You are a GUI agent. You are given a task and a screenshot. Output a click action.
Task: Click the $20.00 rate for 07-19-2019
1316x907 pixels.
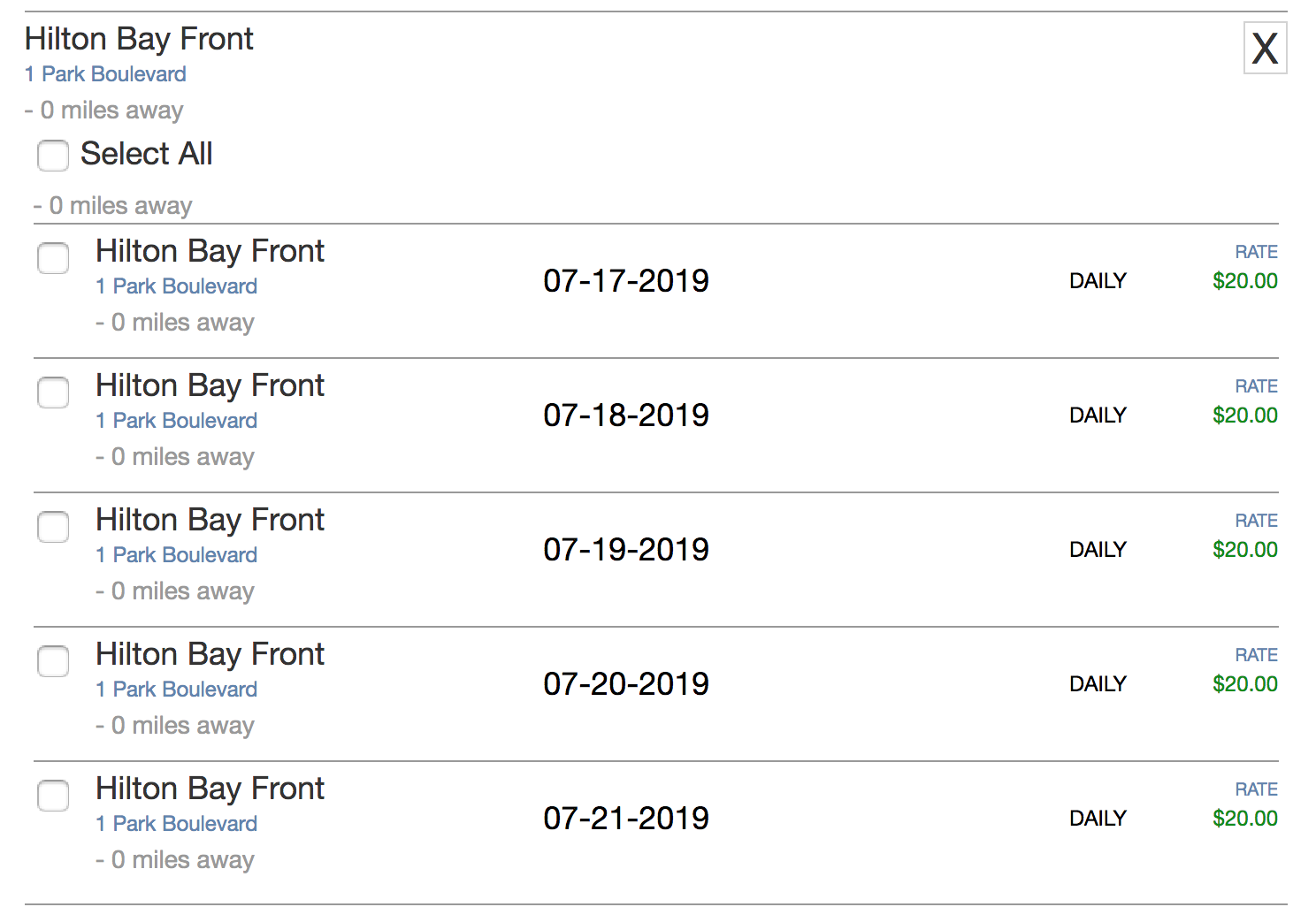(1245, 550)
